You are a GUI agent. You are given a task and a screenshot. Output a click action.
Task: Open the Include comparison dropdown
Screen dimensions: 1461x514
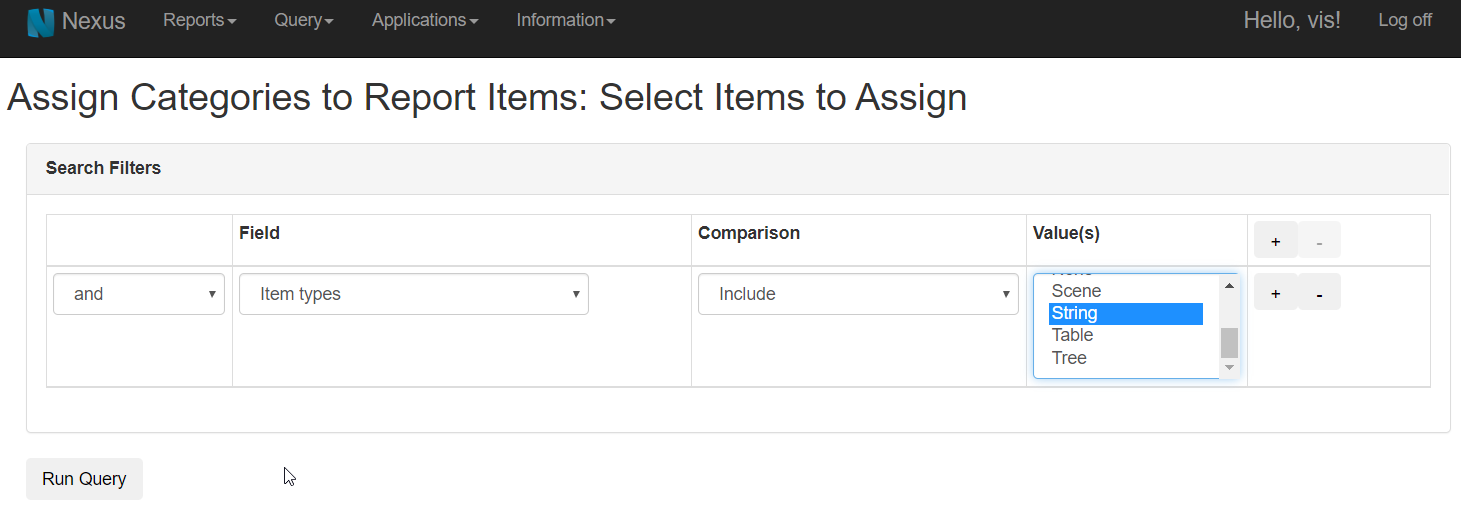tap(857, 294)
